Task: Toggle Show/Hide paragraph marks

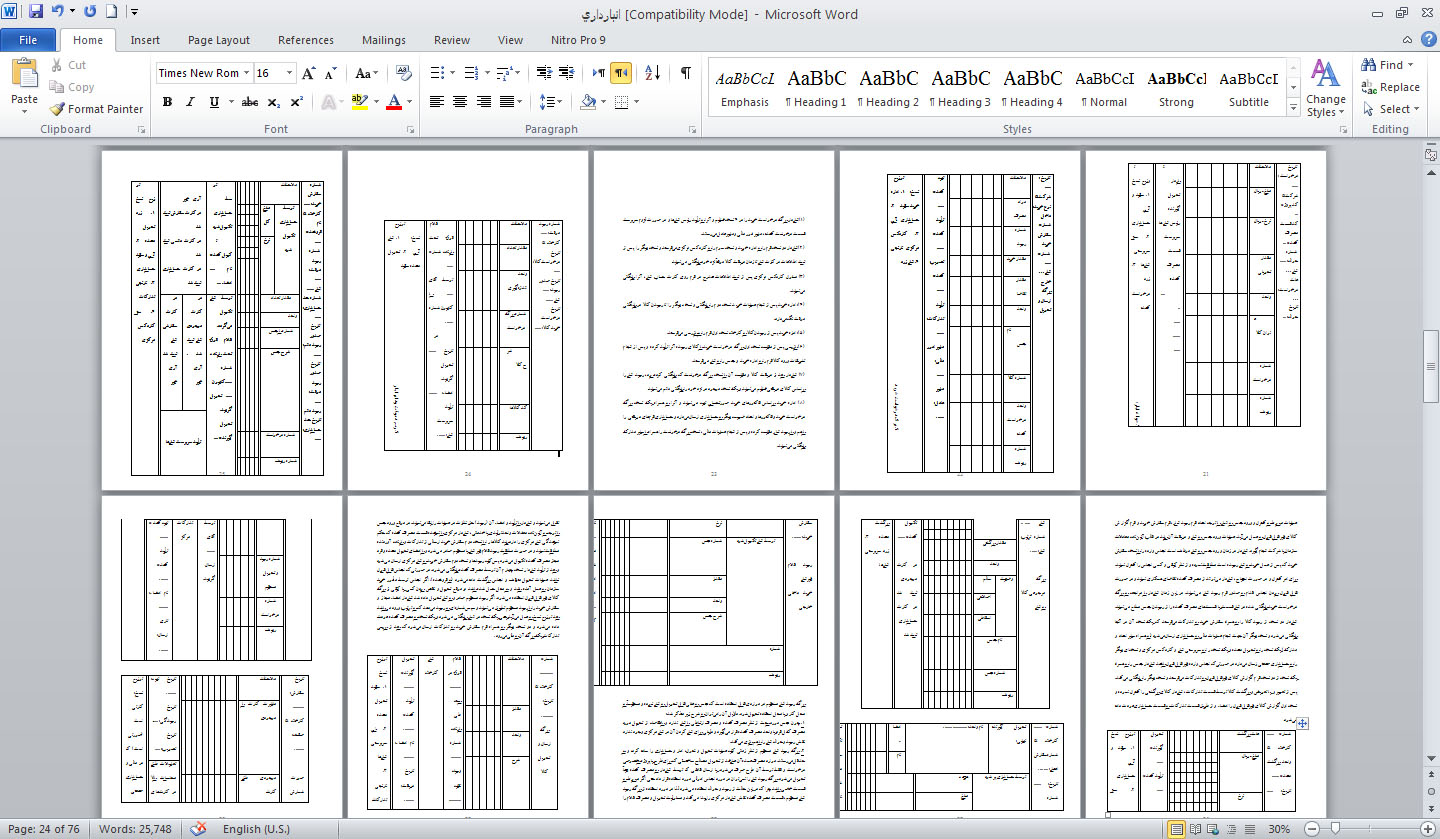Action: 686,73
